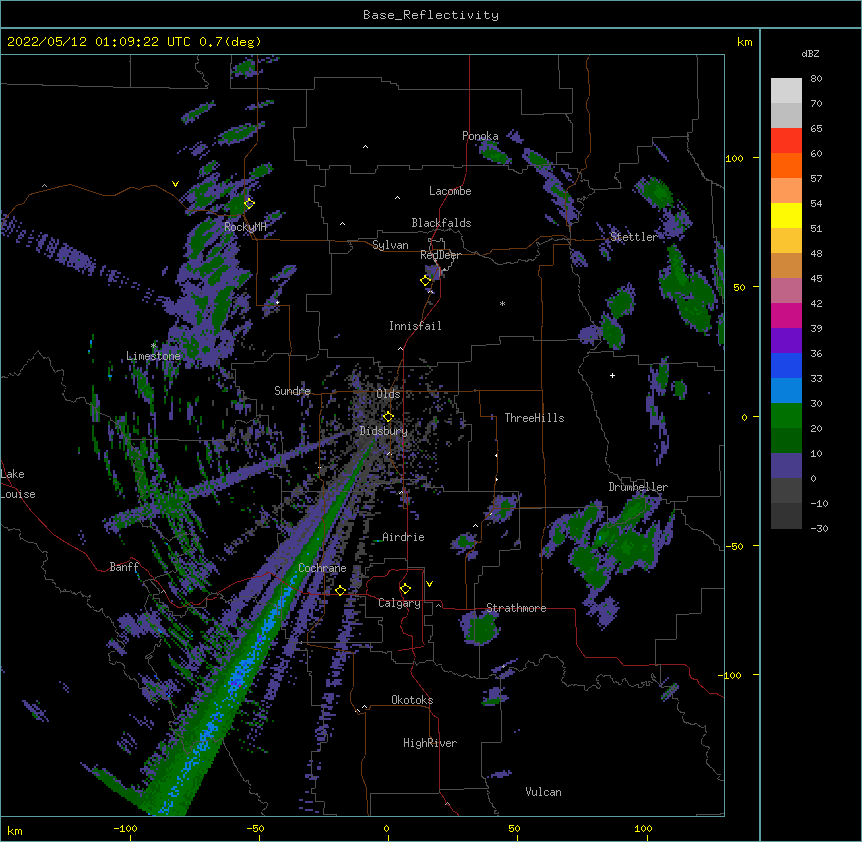Click the Olds town label
Screen dimensions: 862x842
[x=388, y=394]
